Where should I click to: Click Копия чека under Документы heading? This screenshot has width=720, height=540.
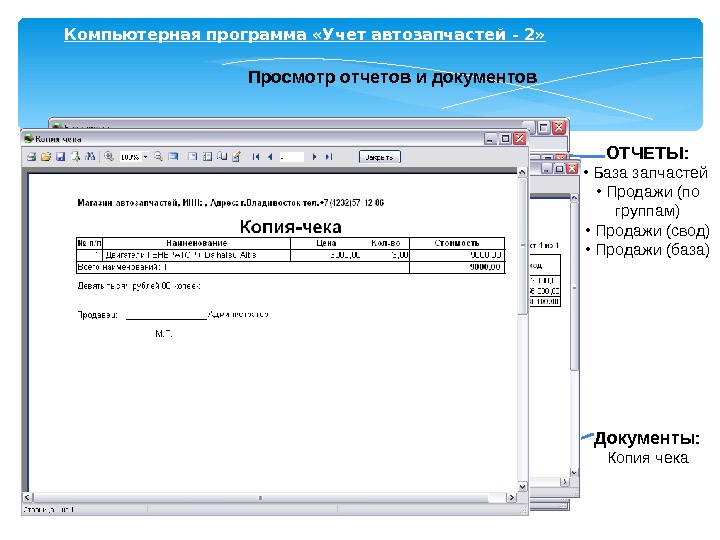pyautogui.click(x=648, y=458)
